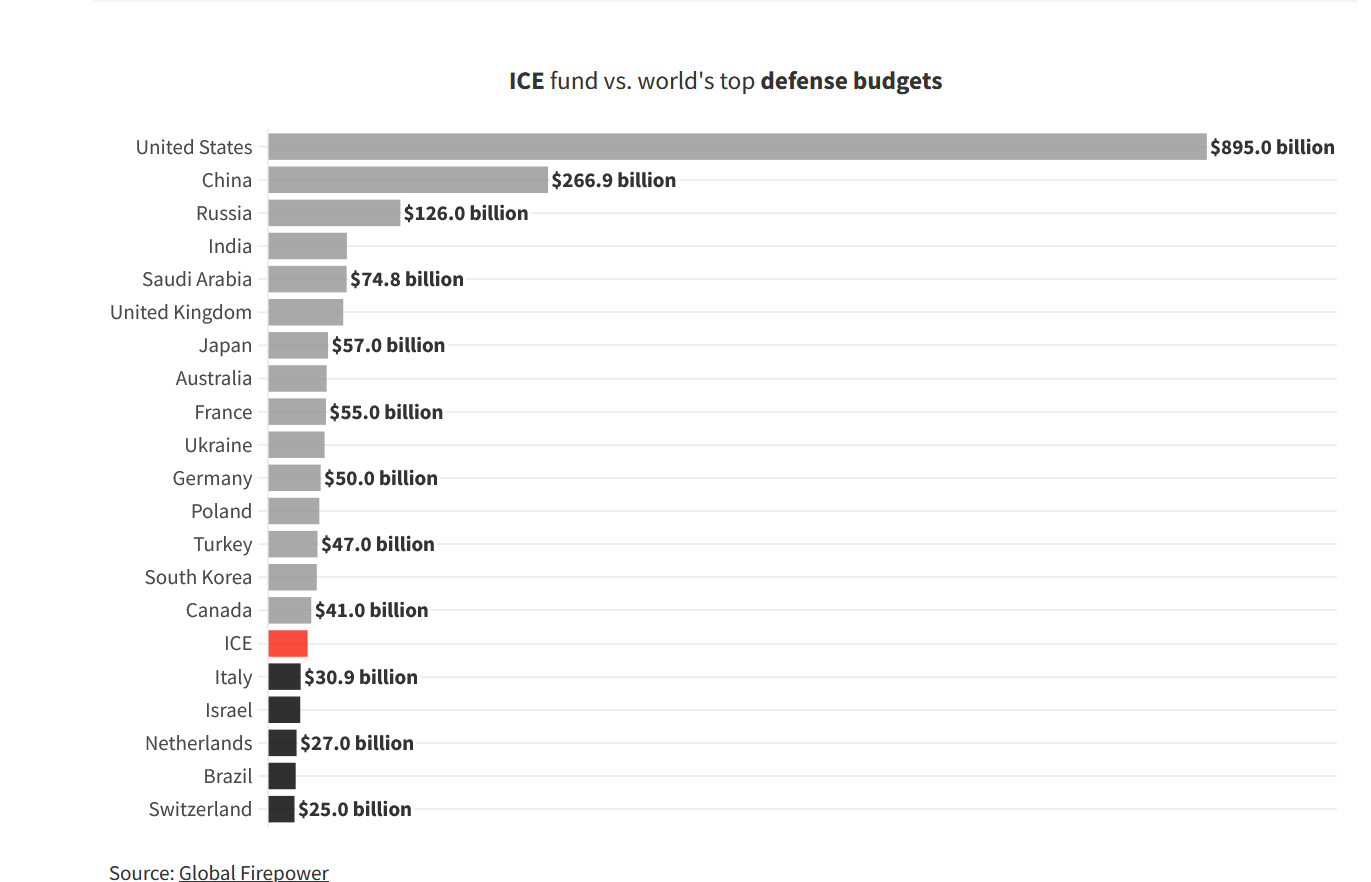Click the "France" axis label
1371x882 pixels.
click(x=224, y=412)
